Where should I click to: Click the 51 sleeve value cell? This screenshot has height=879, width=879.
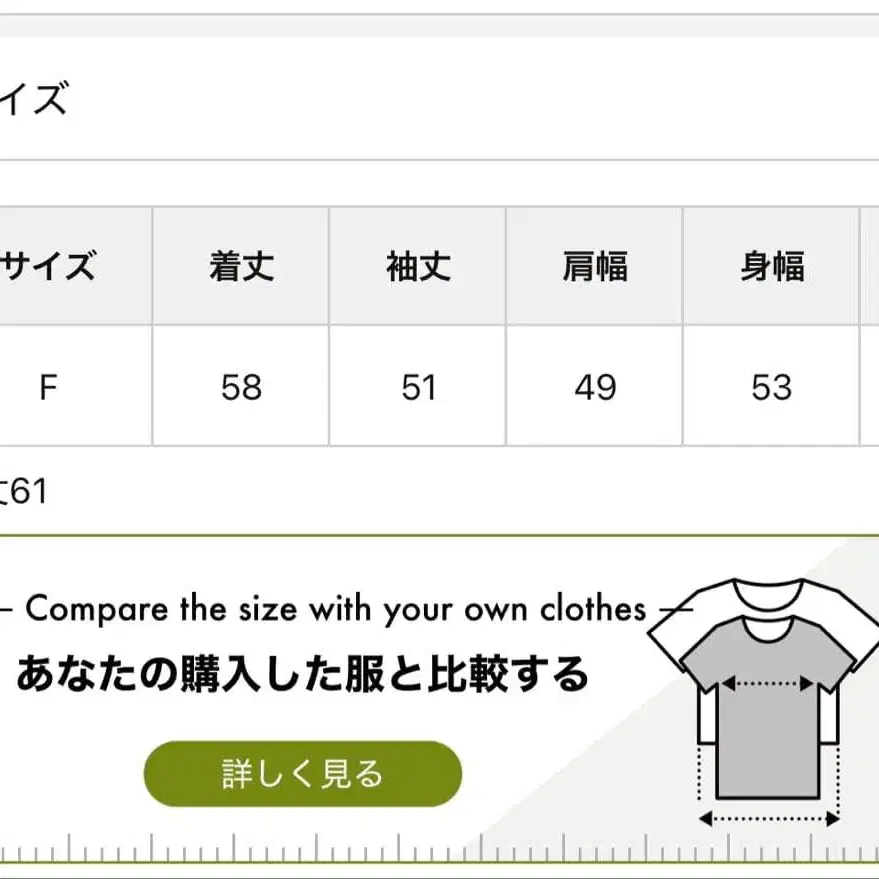click(418, 387)
